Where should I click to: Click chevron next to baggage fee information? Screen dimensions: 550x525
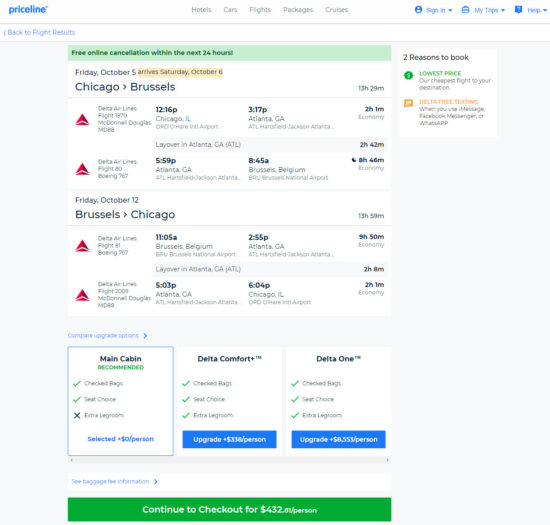(156, 482)
